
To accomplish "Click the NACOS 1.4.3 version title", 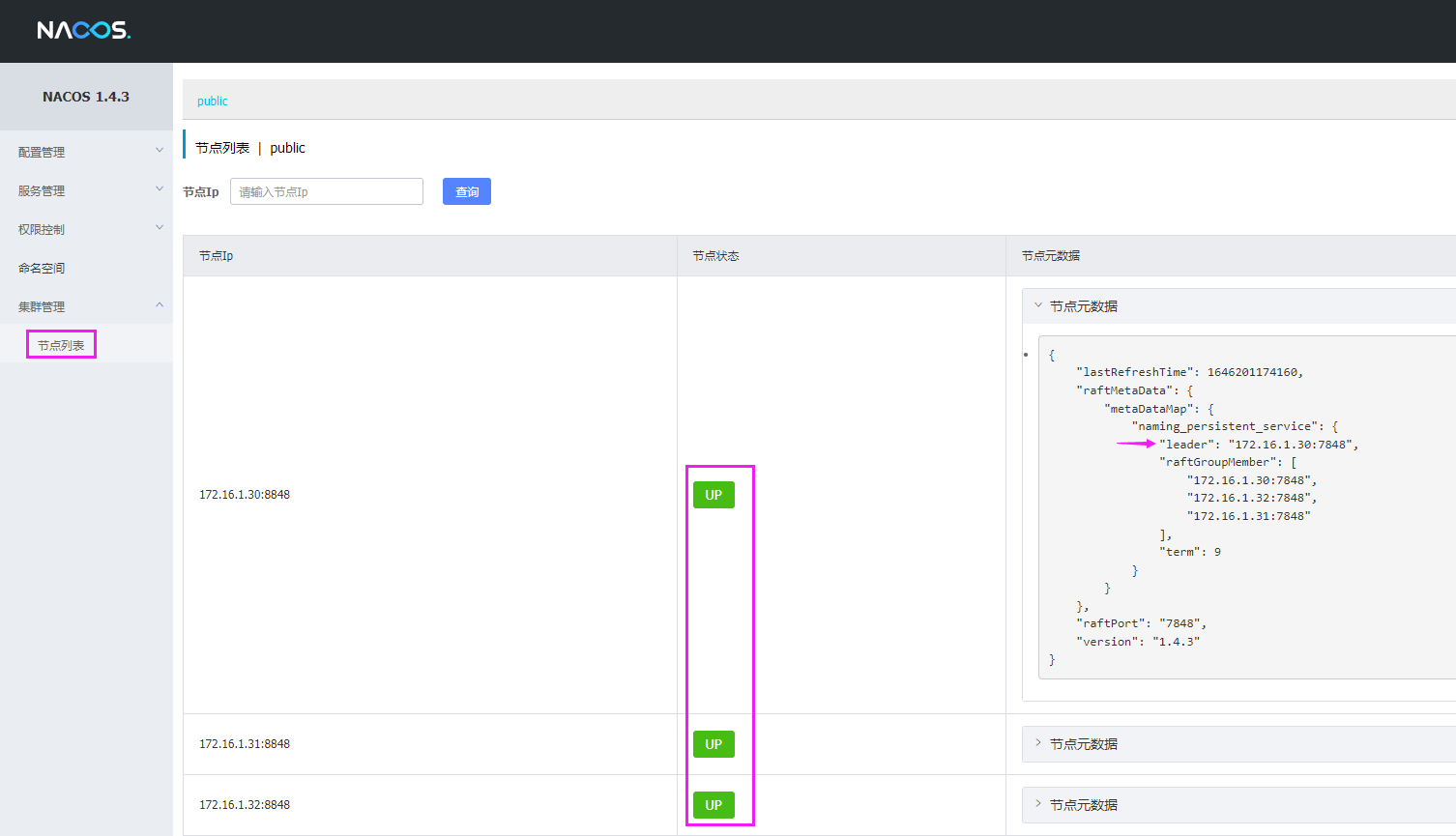I will pyautogui.click(x=86, y=97).
